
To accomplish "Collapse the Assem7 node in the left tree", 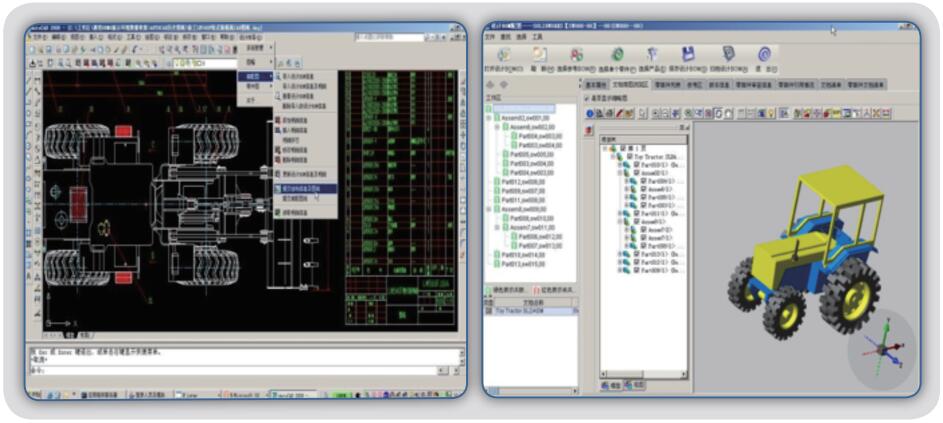I will pyautogui.click(x=496, y=227).
